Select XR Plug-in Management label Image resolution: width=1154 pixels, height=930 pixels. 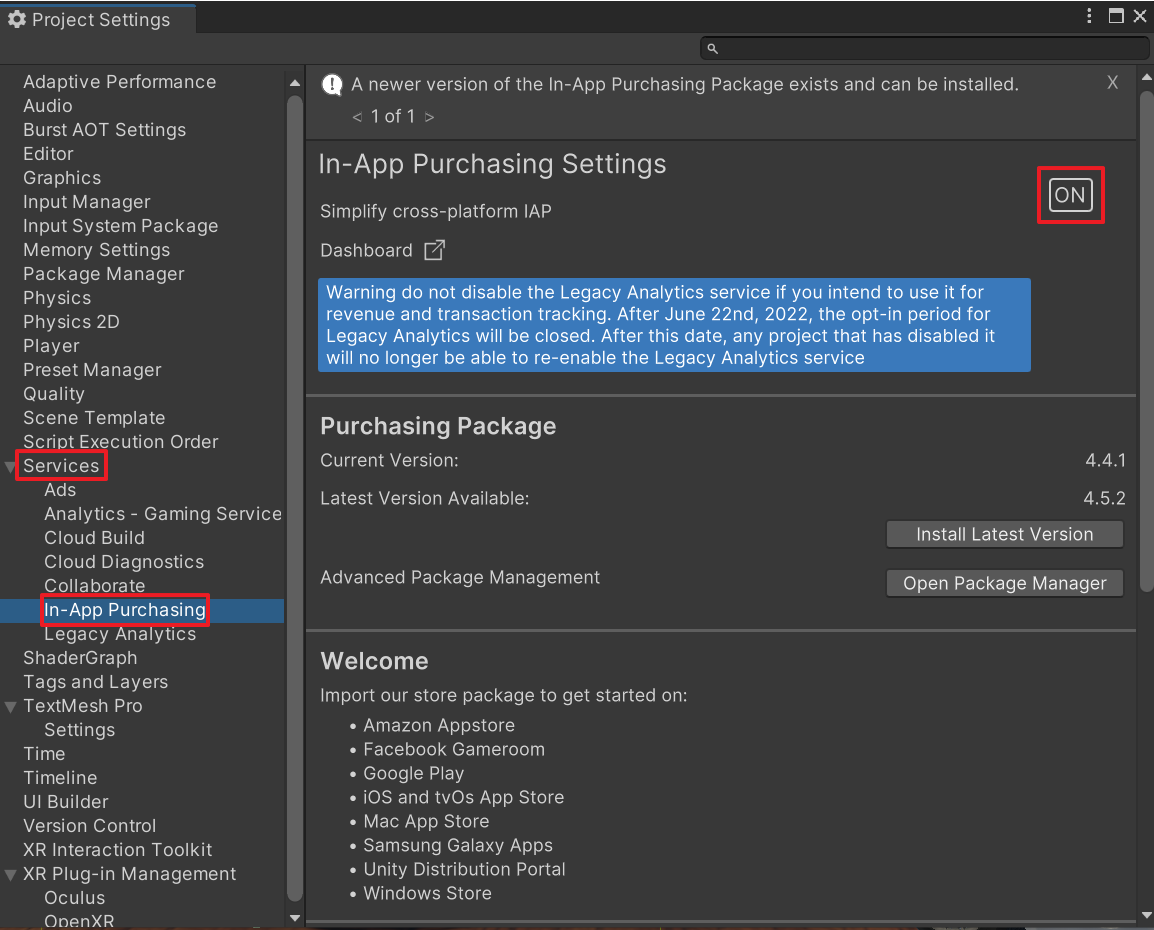pos(130,874)
